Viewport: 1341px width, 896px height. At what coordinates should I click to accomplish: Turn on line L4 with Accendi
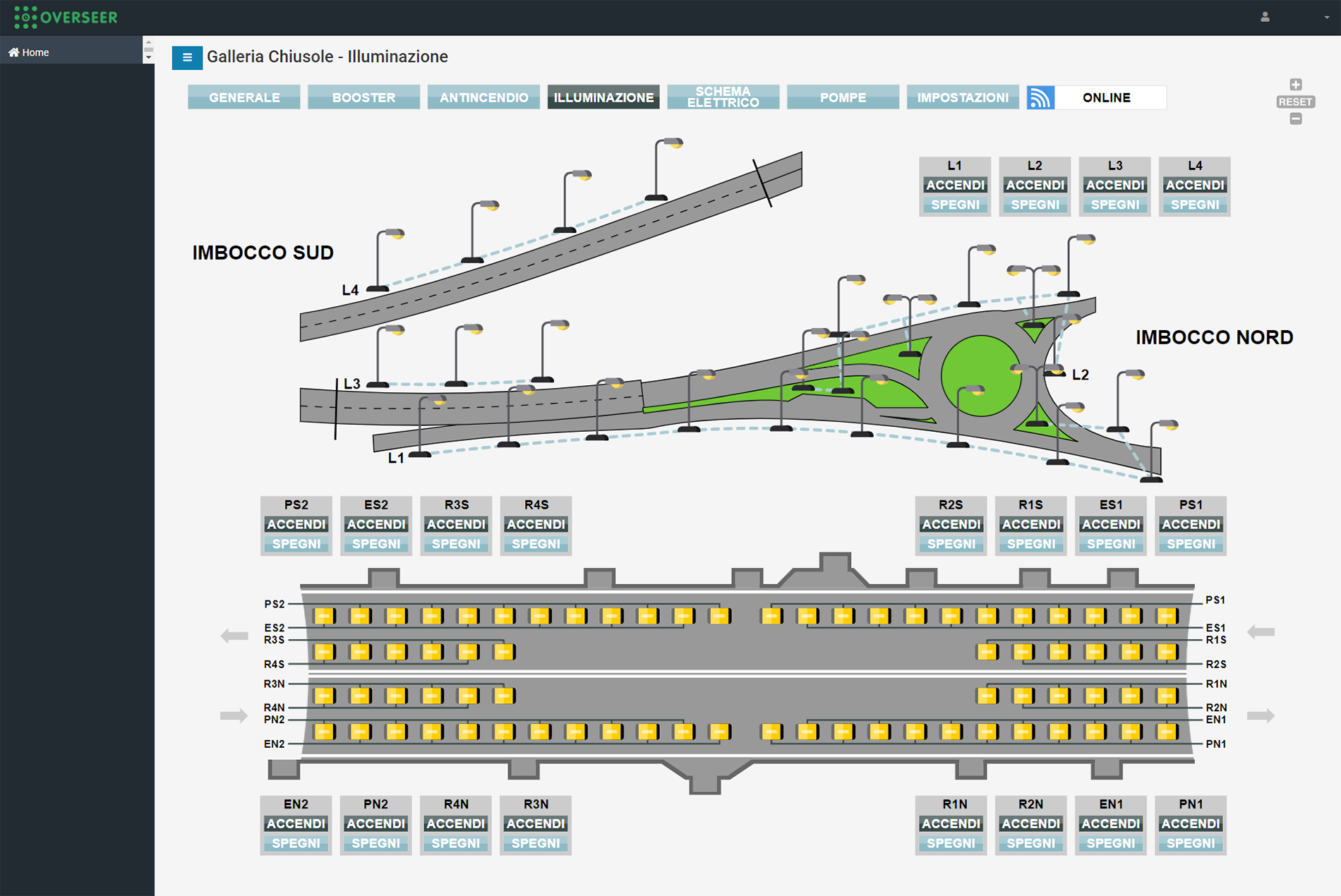(x=1195, y=185)
